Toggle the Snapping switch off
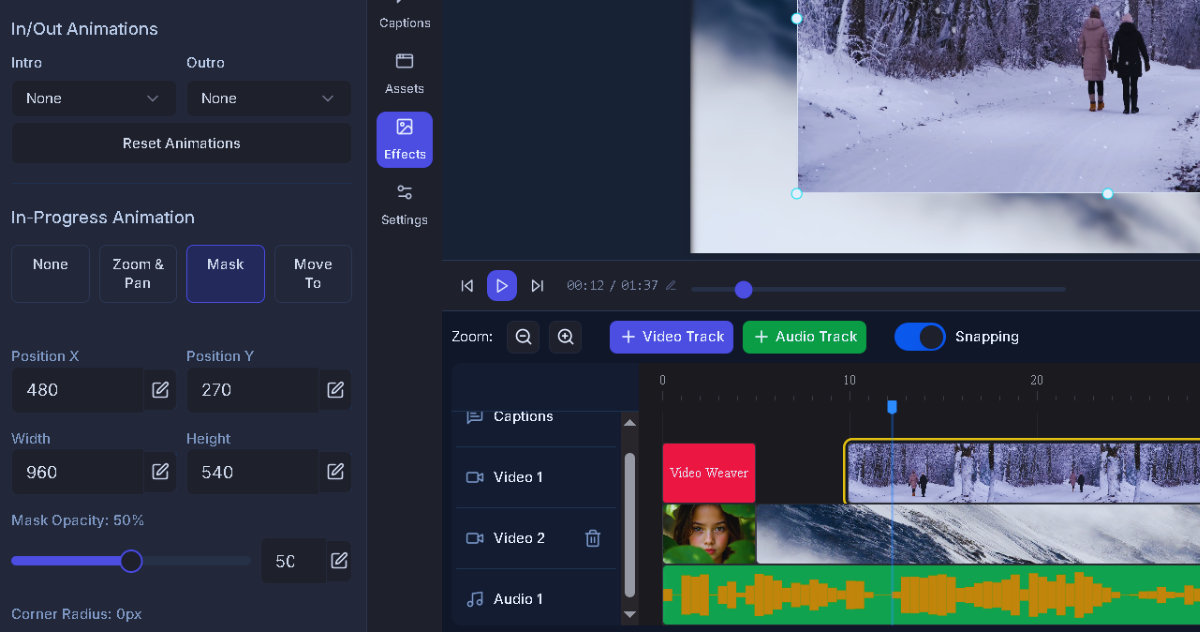 920,337
